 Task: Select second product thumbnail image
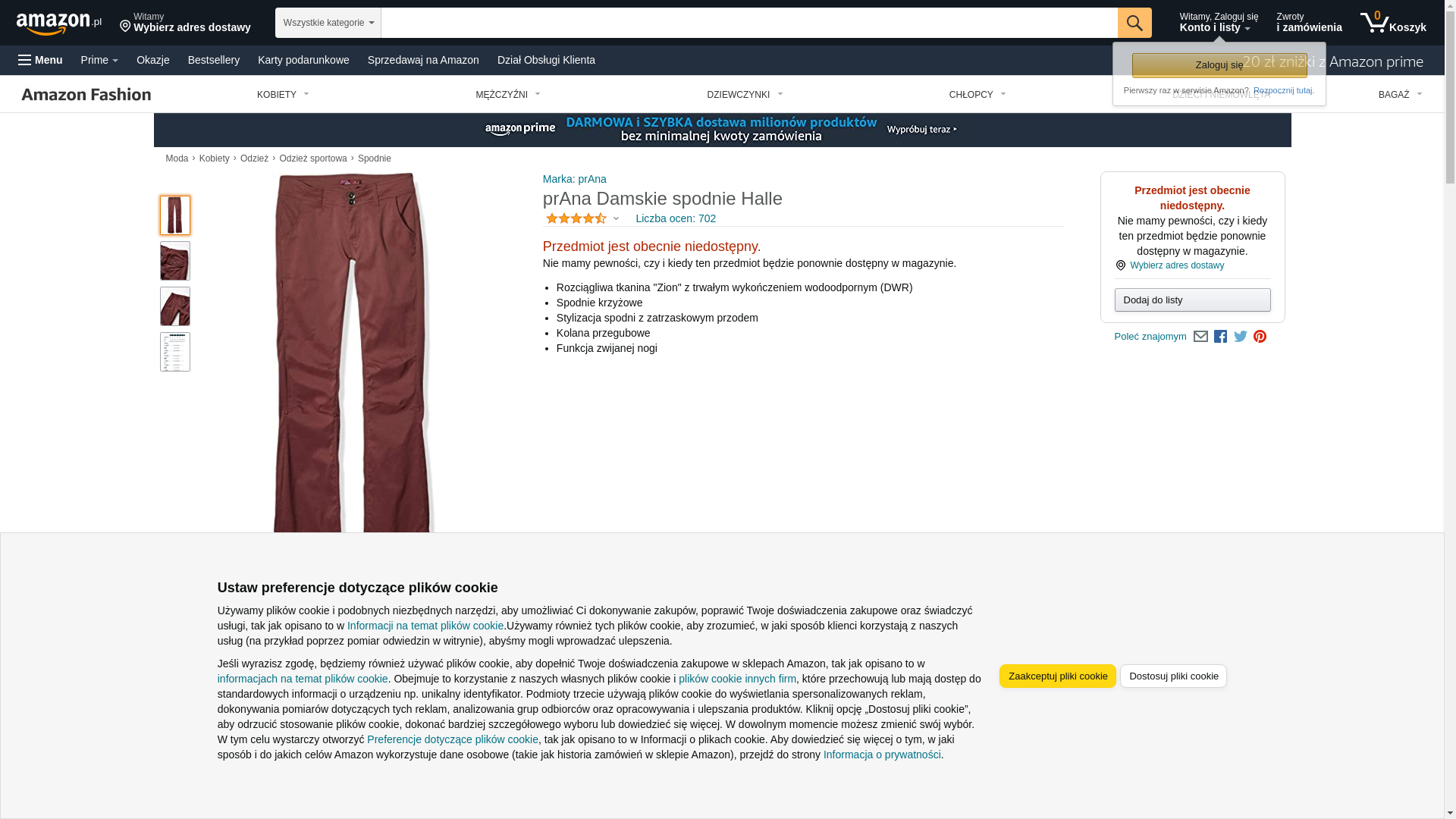click(x=175, y=261)
